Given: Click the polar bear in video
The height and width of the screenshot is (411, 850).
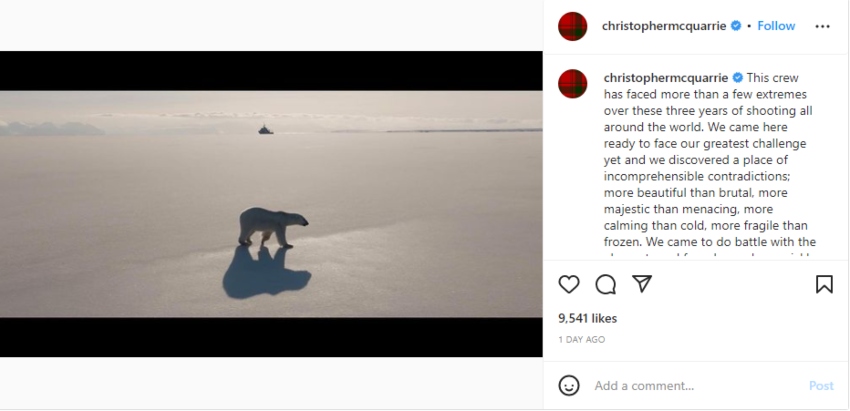Looking at the screenshot, I should pyautogui.click(x=273, y=227).
